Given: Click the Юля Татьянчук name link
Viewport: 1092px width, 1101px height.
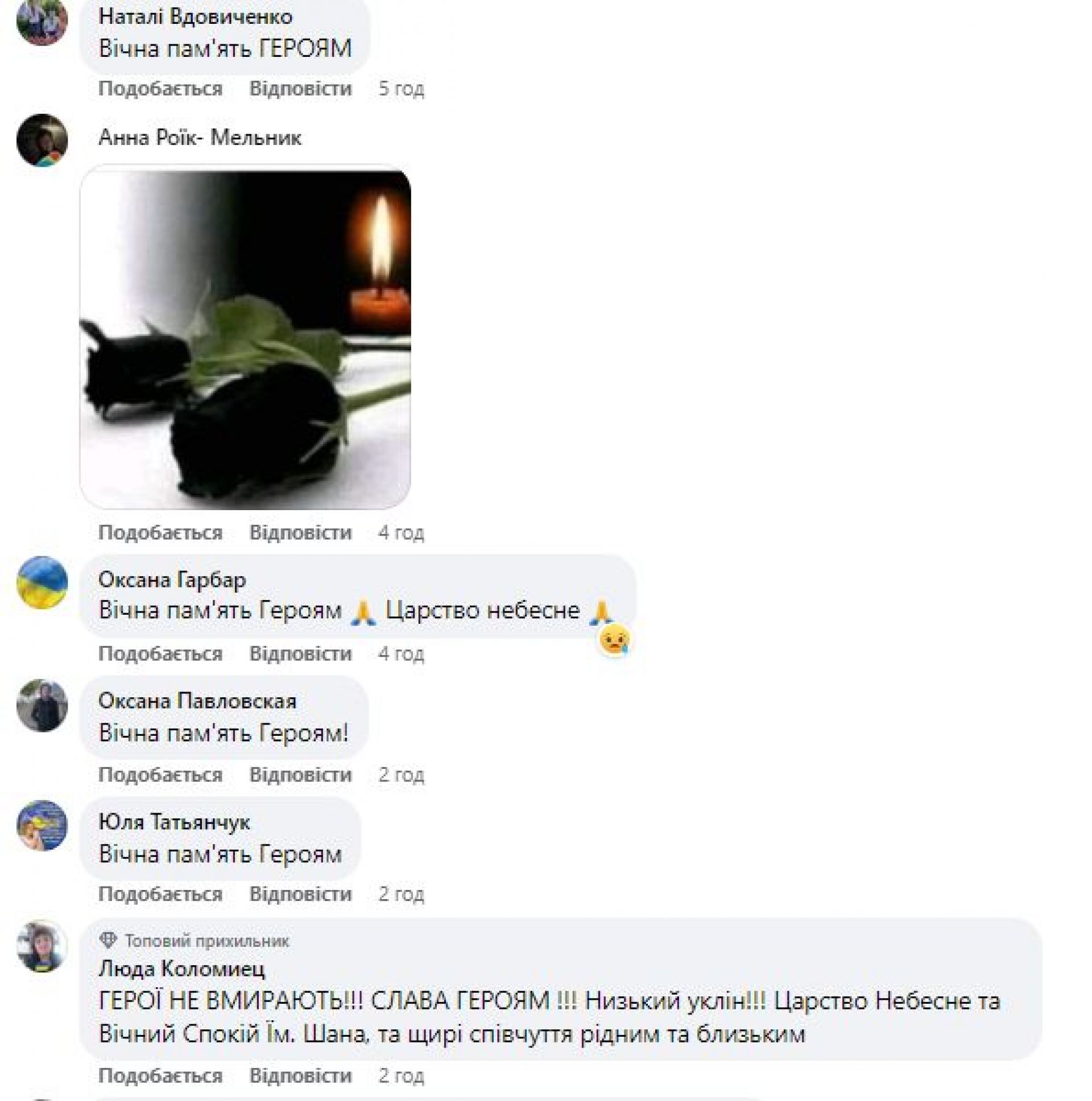Looking at the screenshot, I should [175, 822].
